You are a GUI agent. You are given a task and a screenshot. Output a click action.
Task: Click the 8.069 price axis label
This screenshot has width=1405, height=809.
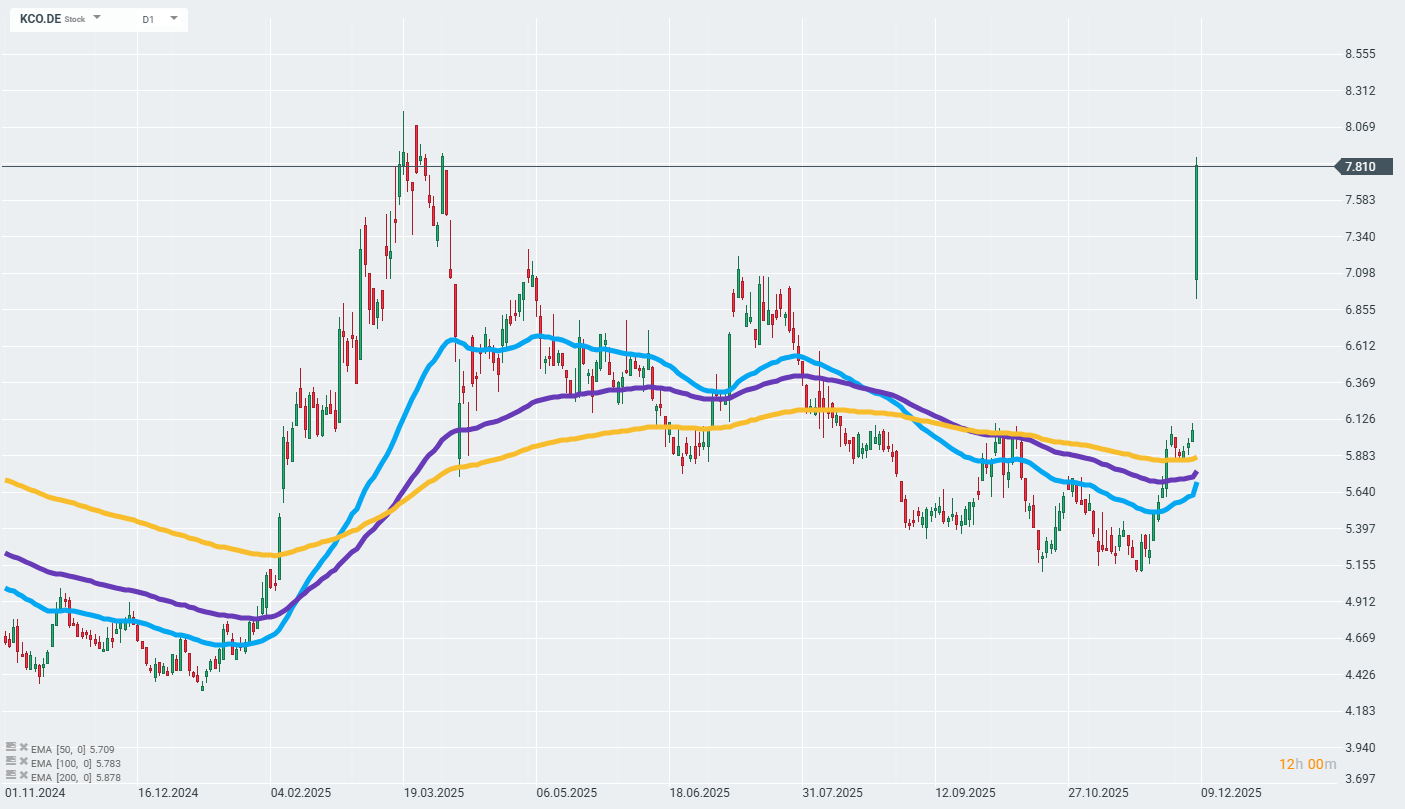tap(1361, 127)
